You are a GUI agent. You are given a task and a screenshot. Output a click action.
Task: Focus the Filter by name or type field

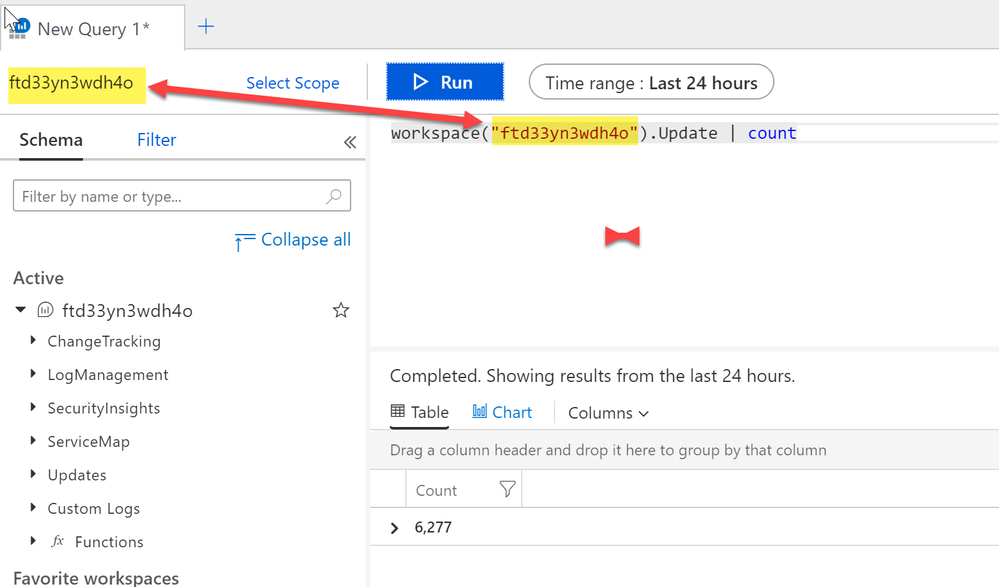coord(182,196)
